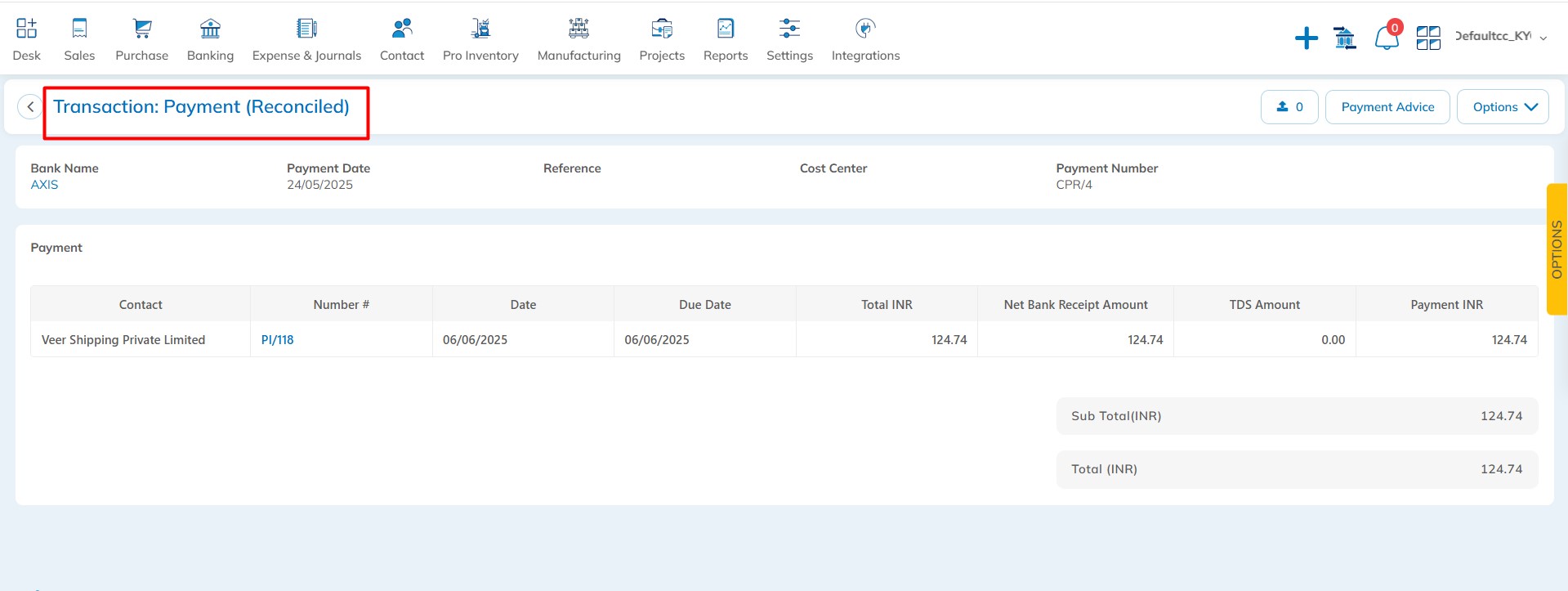Image resolution: width=1568 pixels, height=591 pixels.
Task: Click the Reports menu label
Action: pos(726,56)
